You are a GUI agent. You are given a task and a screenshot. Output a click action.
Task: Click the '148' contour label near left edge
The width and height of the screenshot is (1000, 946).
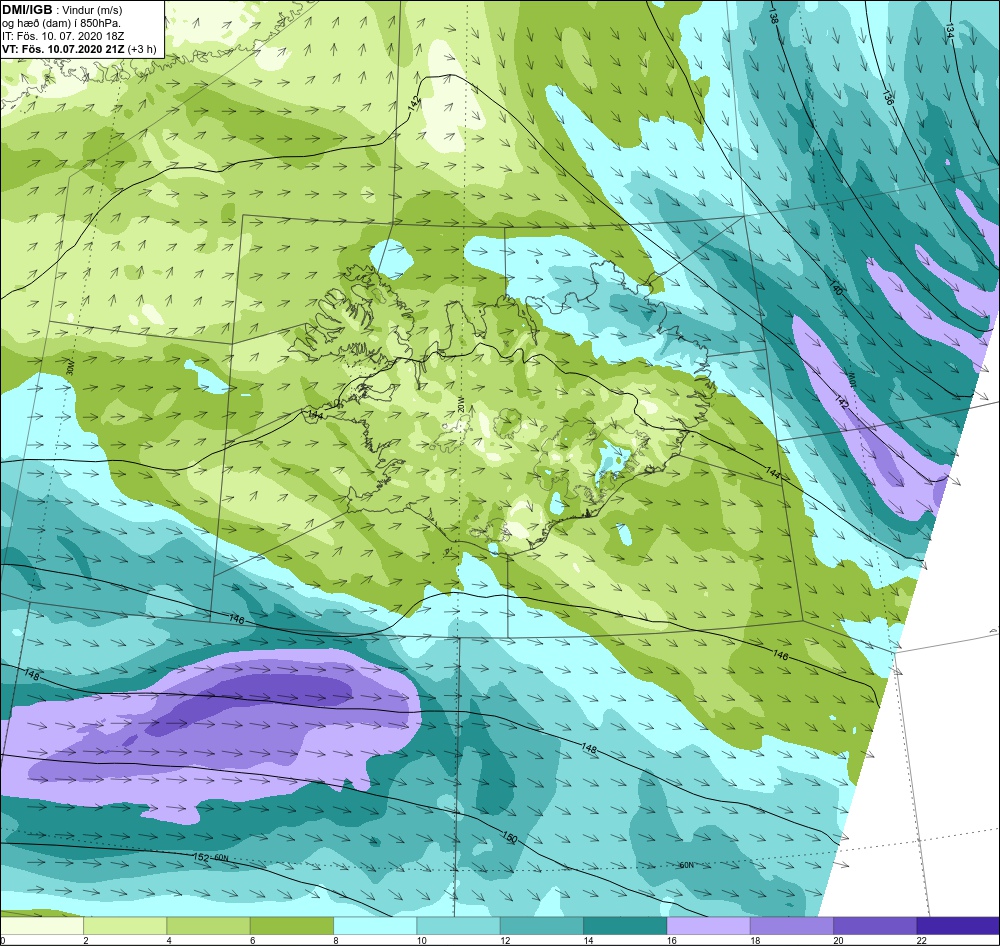pyautogui.click(x=31, y=674)
